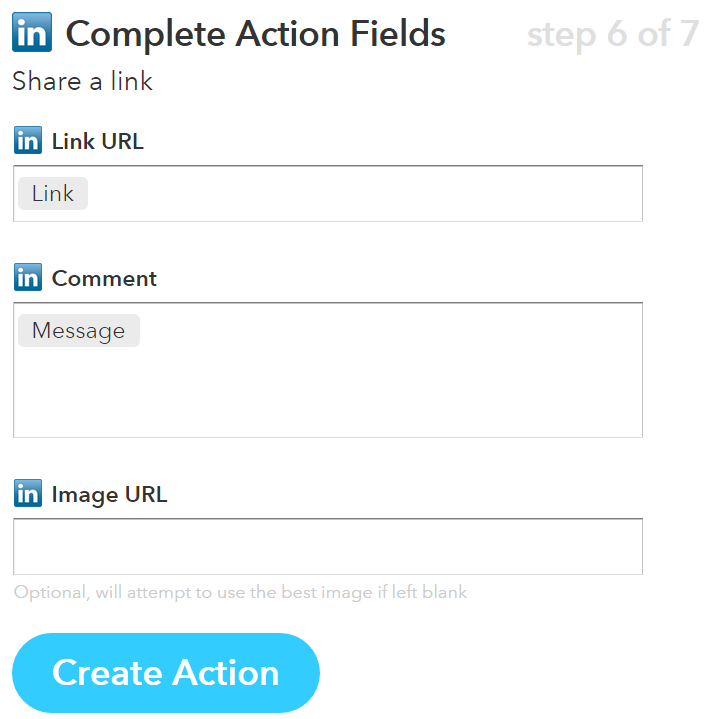Click the LinkedIn icon next to Link URL
Image resolution: width=706 pixels, height=719 pixels.
coord(28,141)
